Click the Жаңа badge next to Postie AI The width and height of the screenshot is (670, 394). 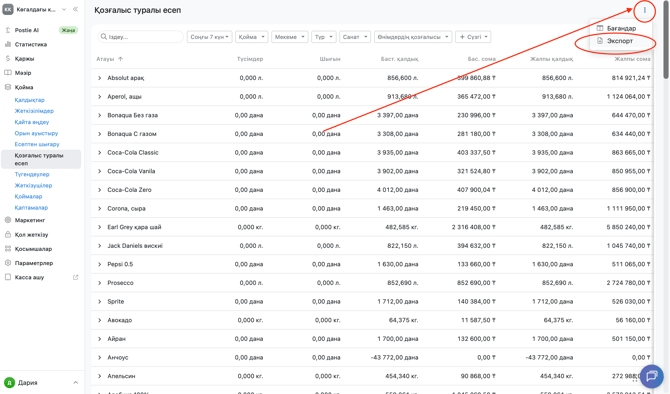click(68, 30)
